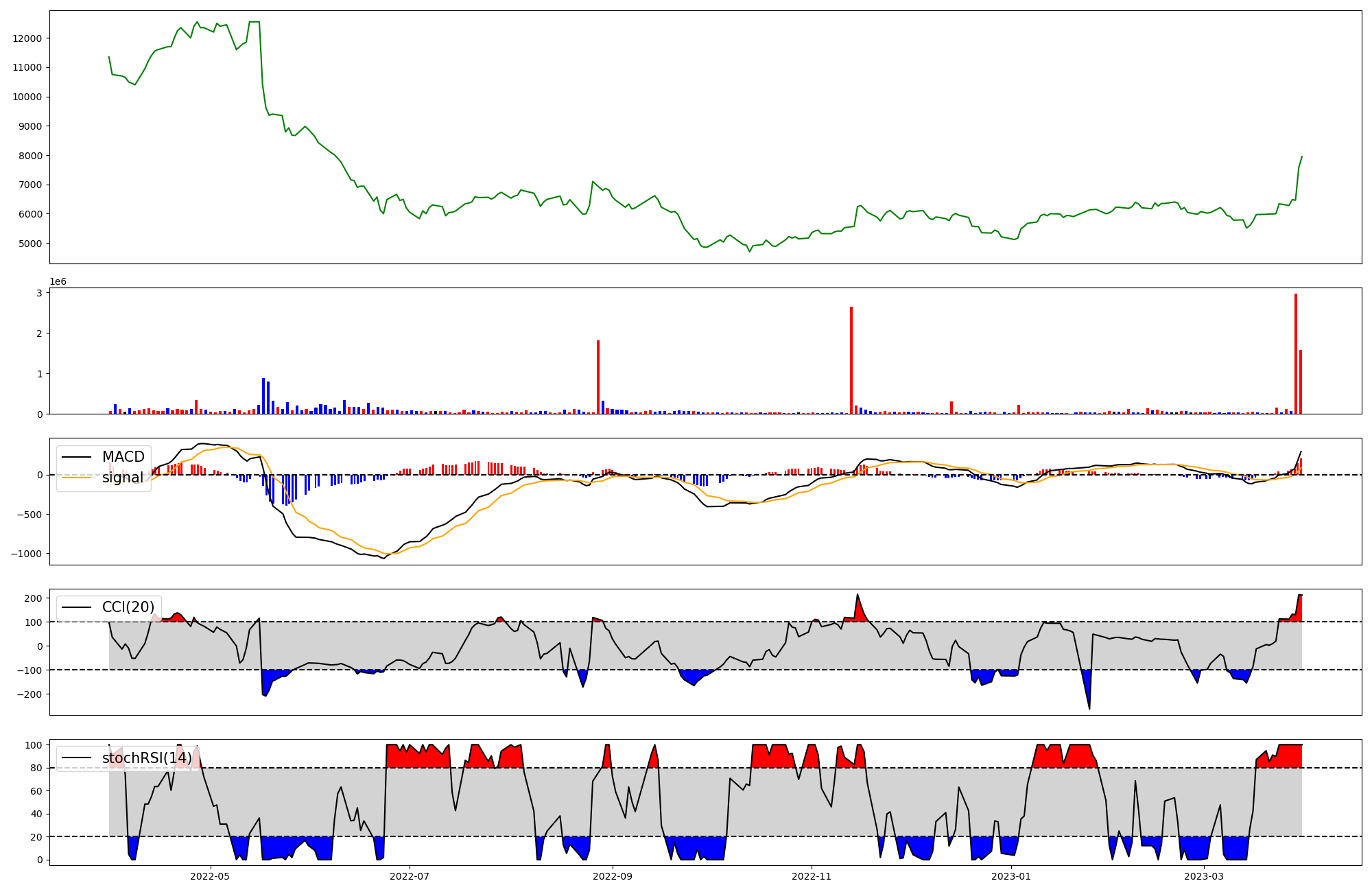Click the MACD legend entry
1372x892 pixels.
tap(122, 457)
